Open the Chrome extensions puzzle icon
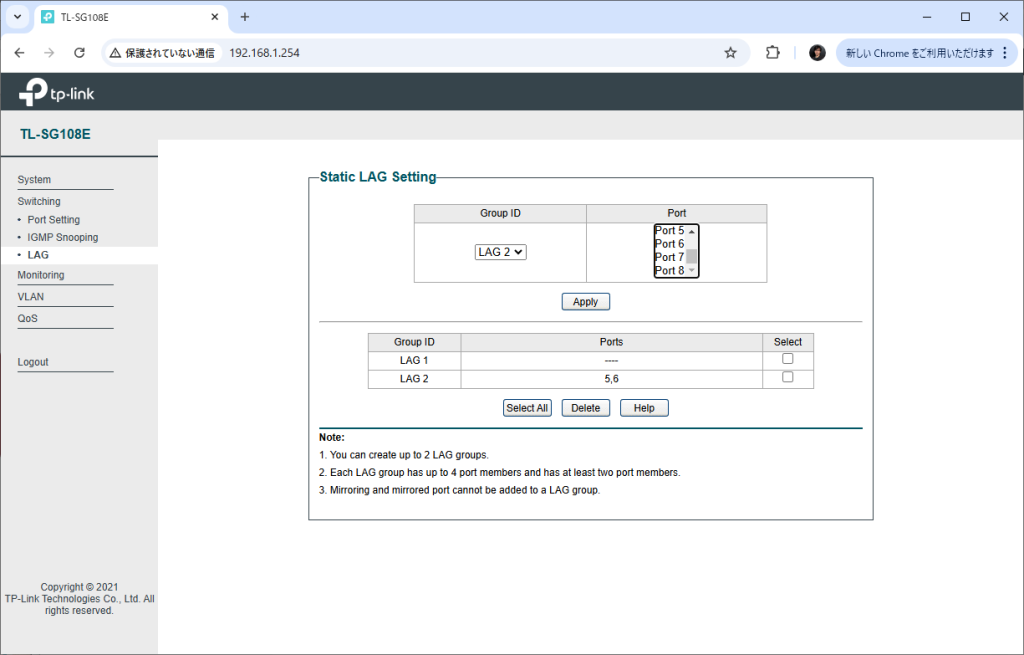 click(x=772, y=53)
